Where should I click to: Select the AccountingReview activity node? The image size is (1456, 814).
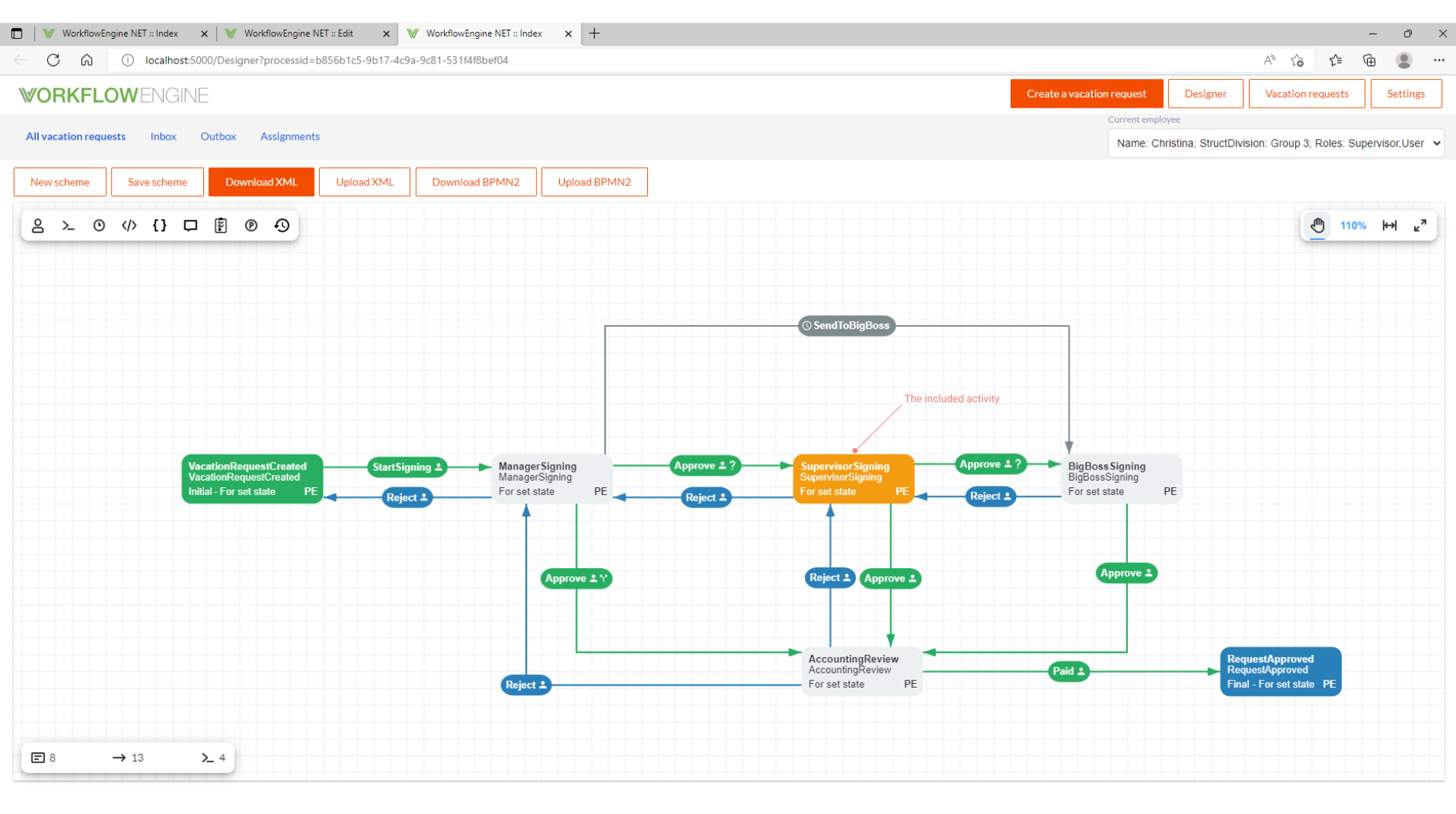(862, 671)
